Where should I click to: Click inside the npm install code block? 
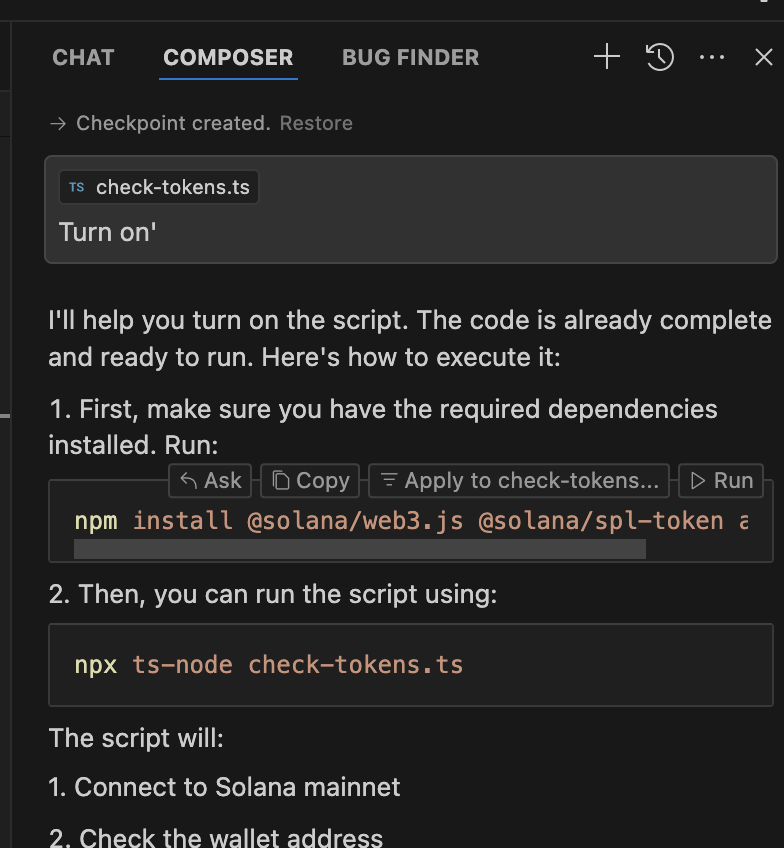coord(410,521)
